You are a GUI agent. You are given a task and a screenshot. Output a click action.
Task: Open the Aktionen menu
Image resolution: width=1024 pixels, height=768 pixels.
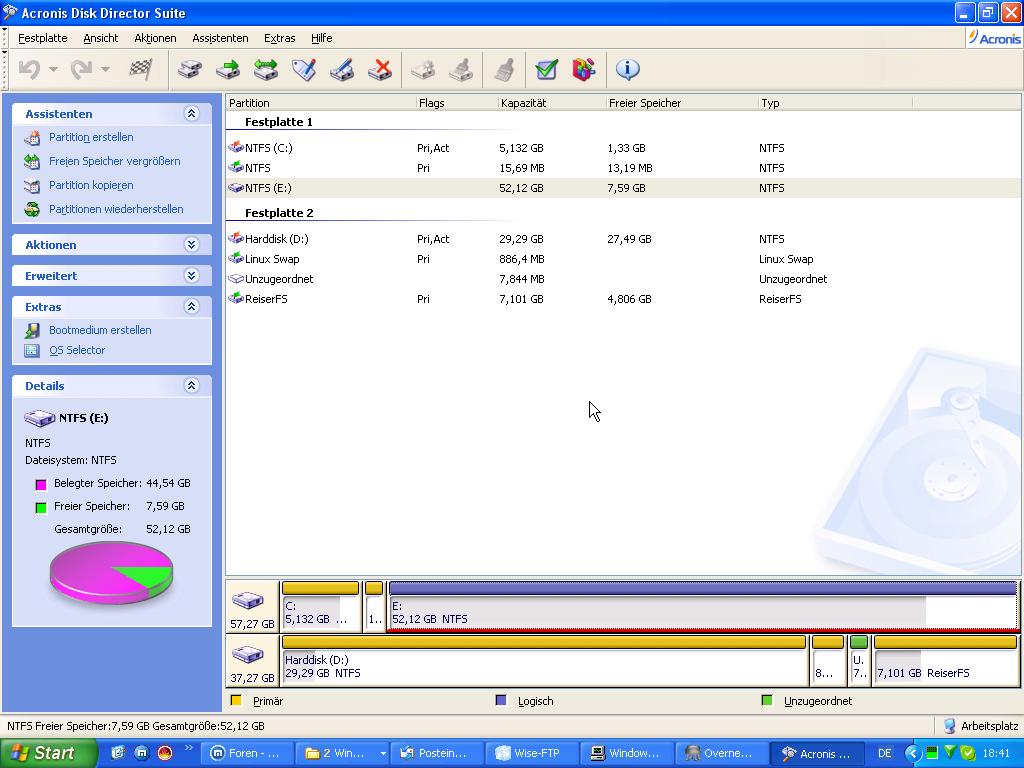click(155, 38)
